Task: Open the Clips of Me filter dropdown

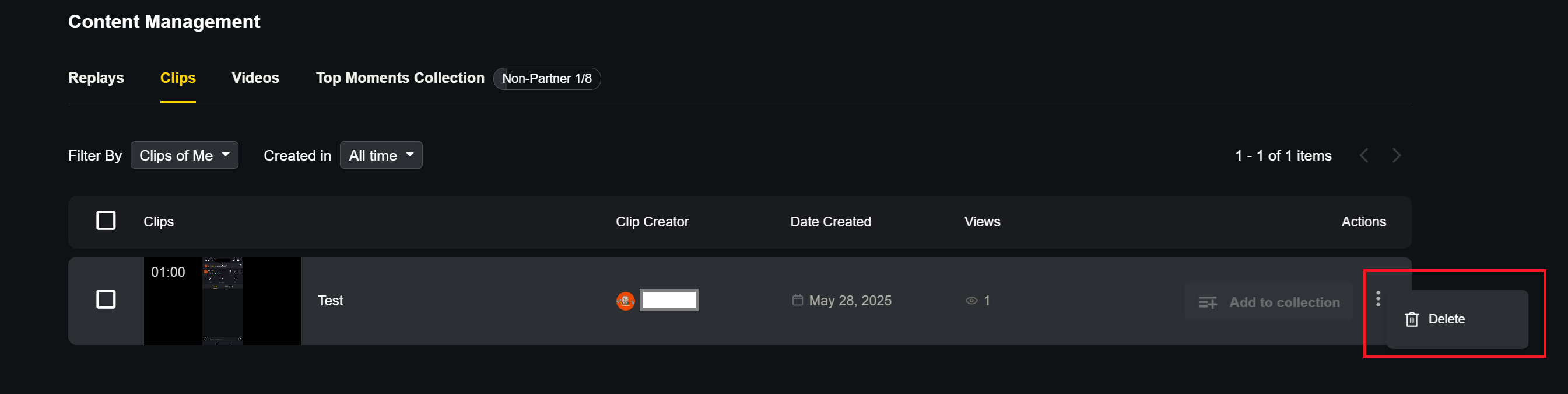Action: tap(184, 155)
